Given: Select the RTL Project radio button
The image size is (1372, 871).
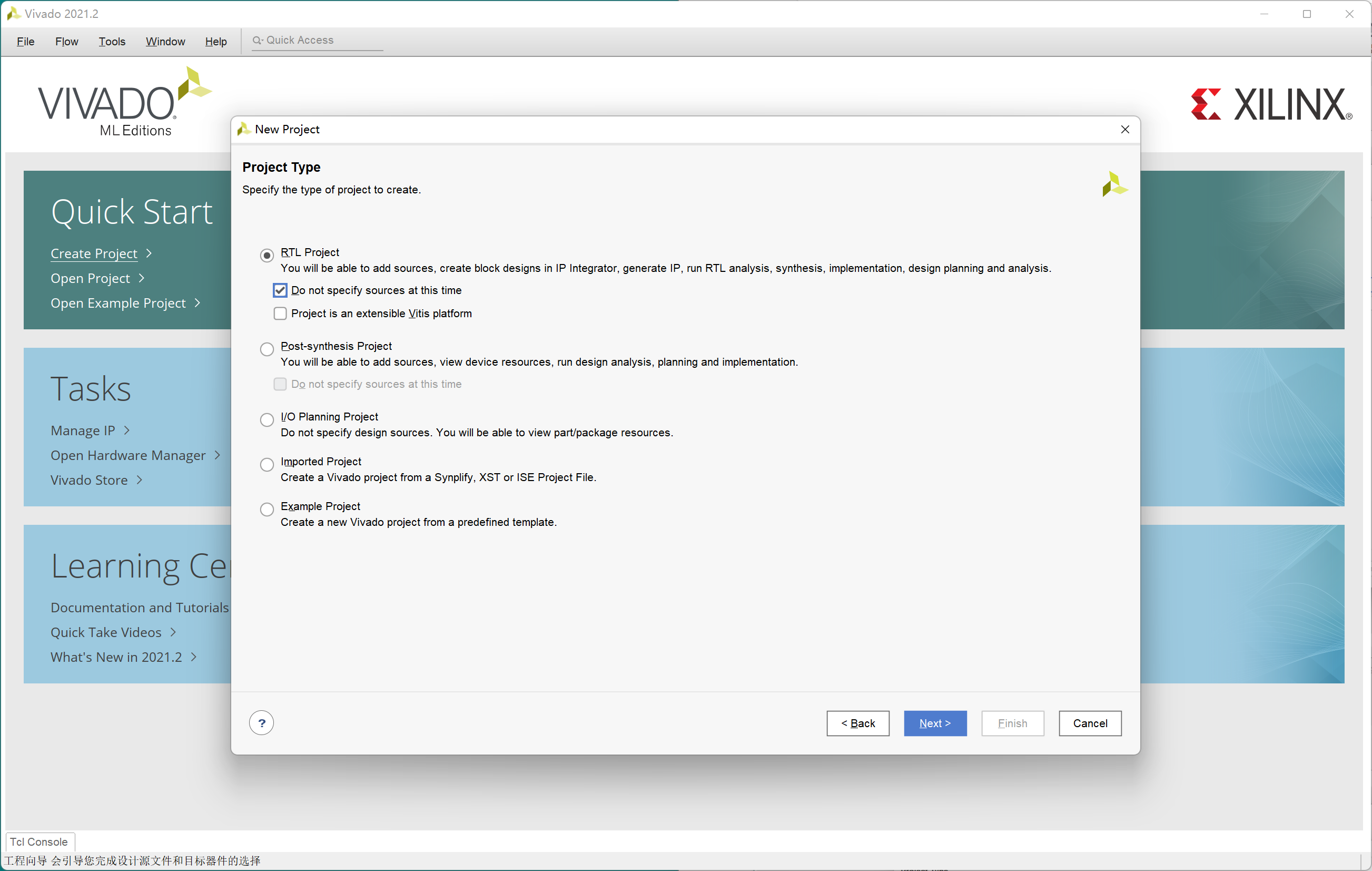Looking at the screenshot, I should [268, 253].
